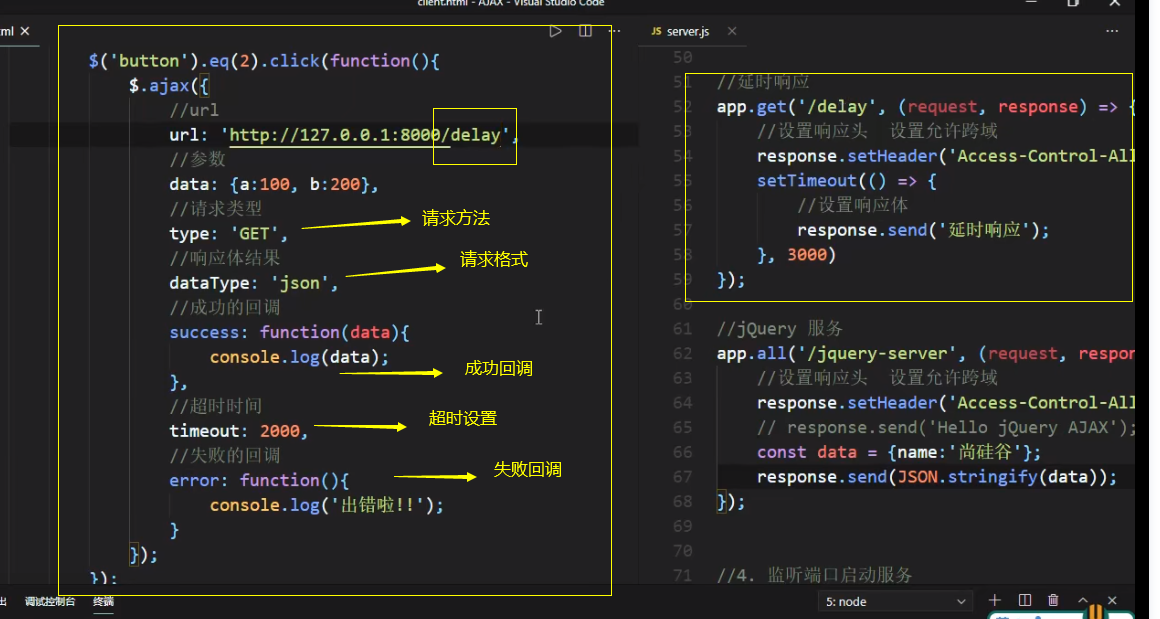Viewport: 1160px width, 619px height.
Task: Click line number 67 in server.js gutter
Action: click(683, 477)
